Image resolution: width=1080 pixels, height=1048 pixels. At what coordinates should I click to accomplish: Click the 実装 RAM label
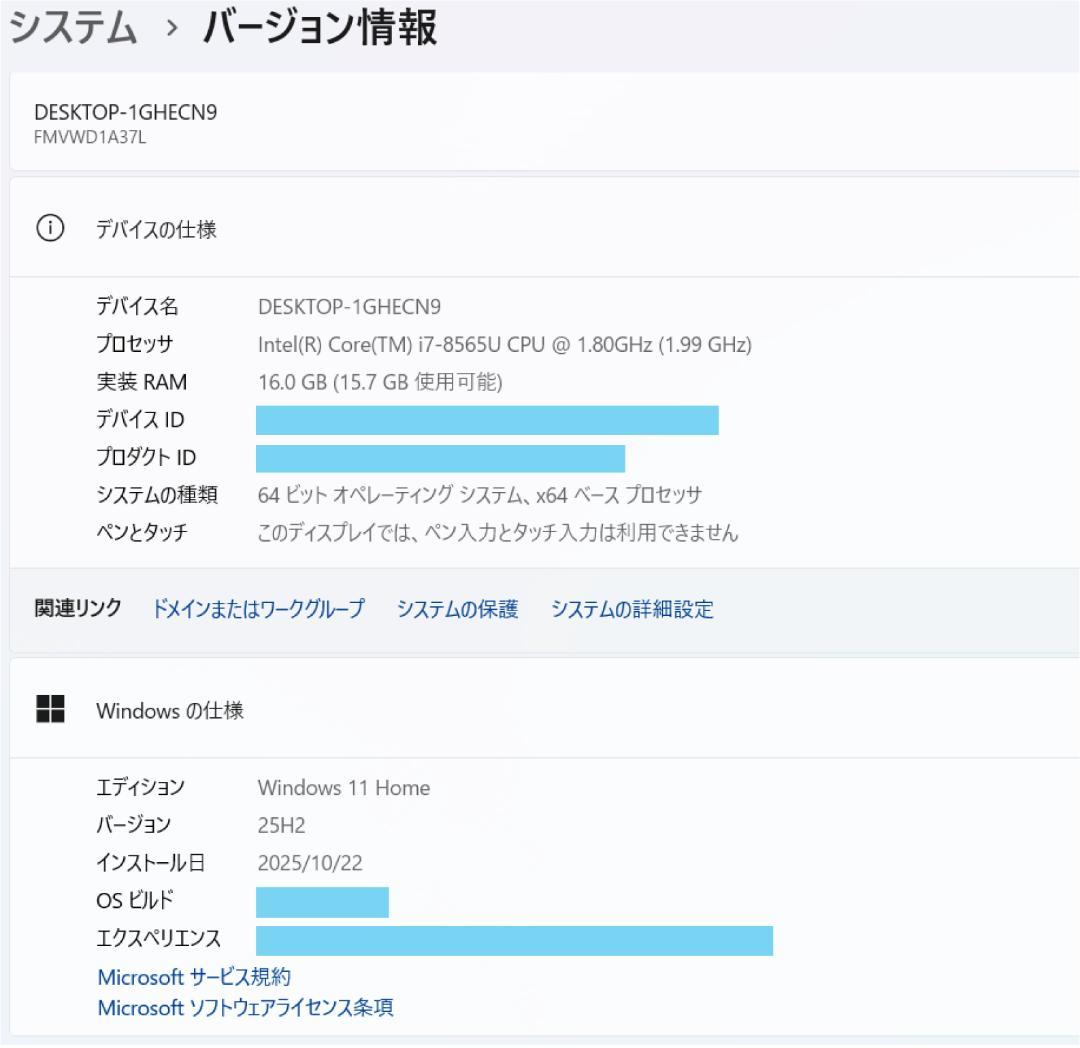(x=142, y=381)
